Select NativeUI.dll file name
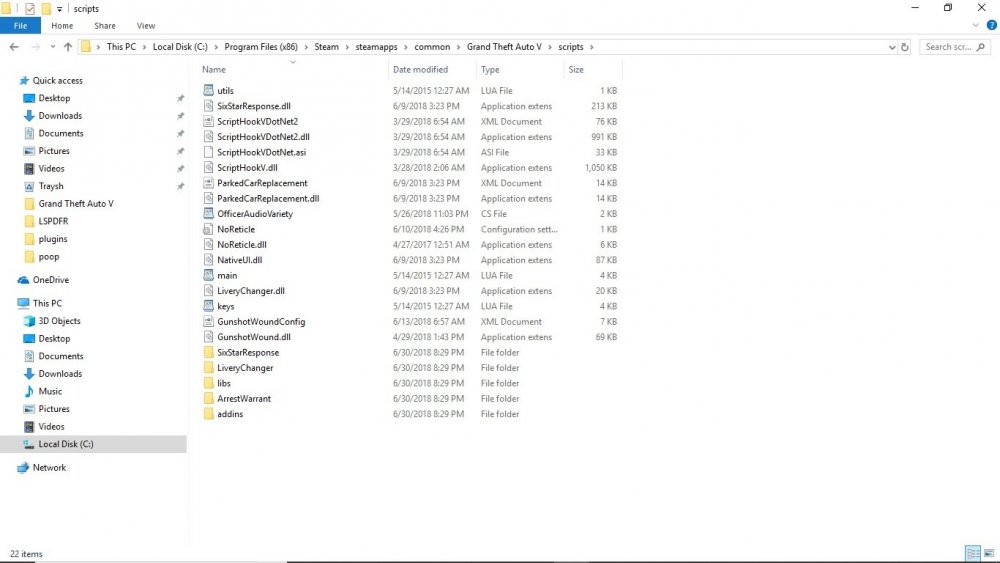The image size is (1000, 563). [239, 260]
